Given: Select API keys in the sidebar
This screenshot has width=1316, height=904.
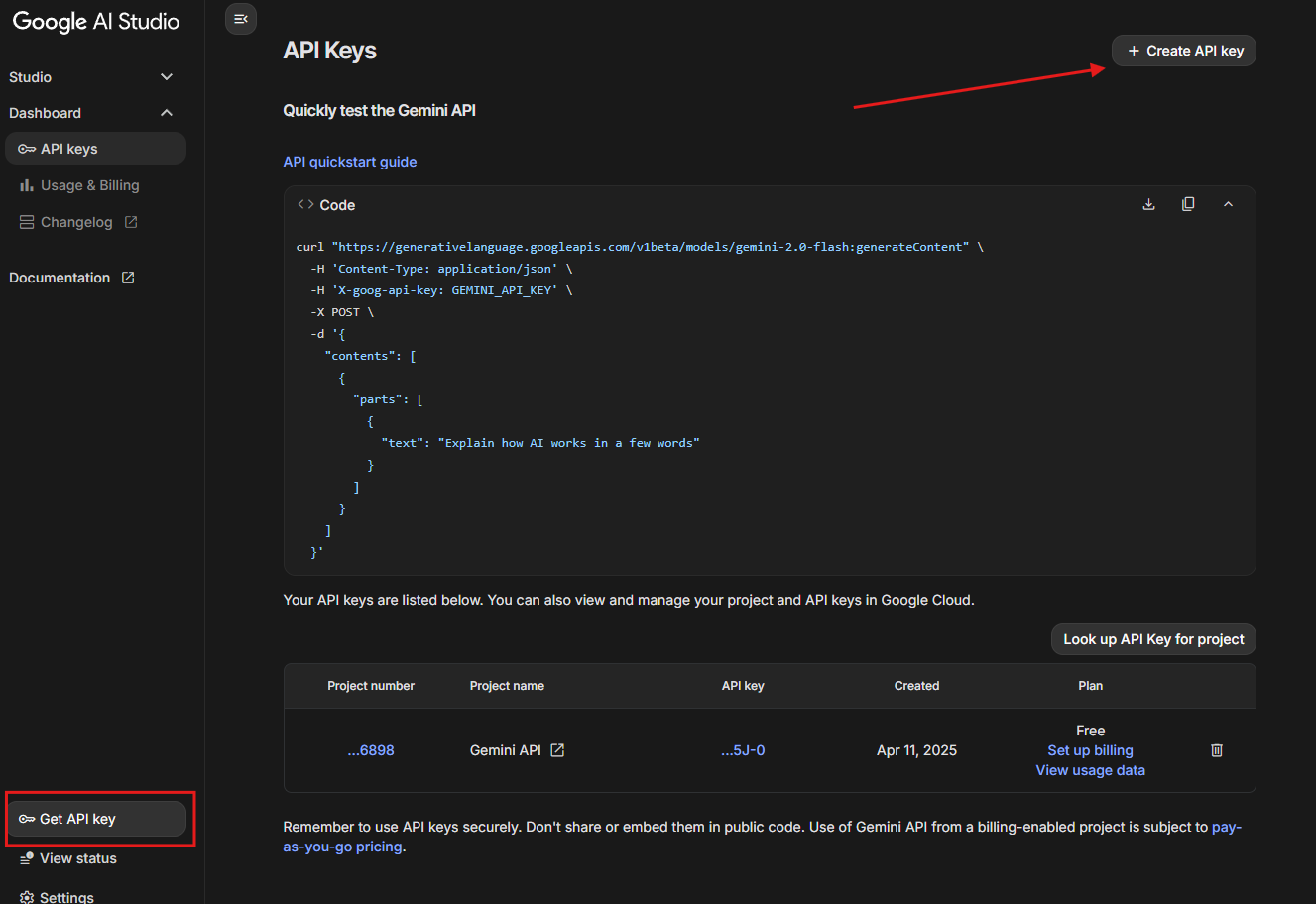Looking at the screenshot, I should 95,149.
